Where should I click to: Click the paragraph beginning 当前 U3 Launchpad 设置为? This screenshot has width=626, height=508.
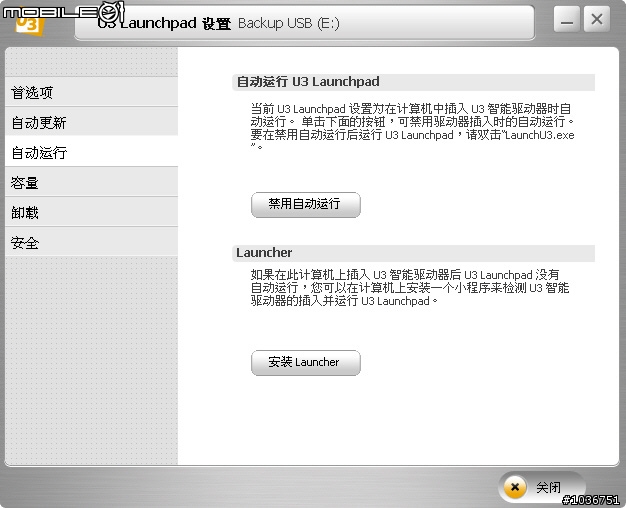412,128
